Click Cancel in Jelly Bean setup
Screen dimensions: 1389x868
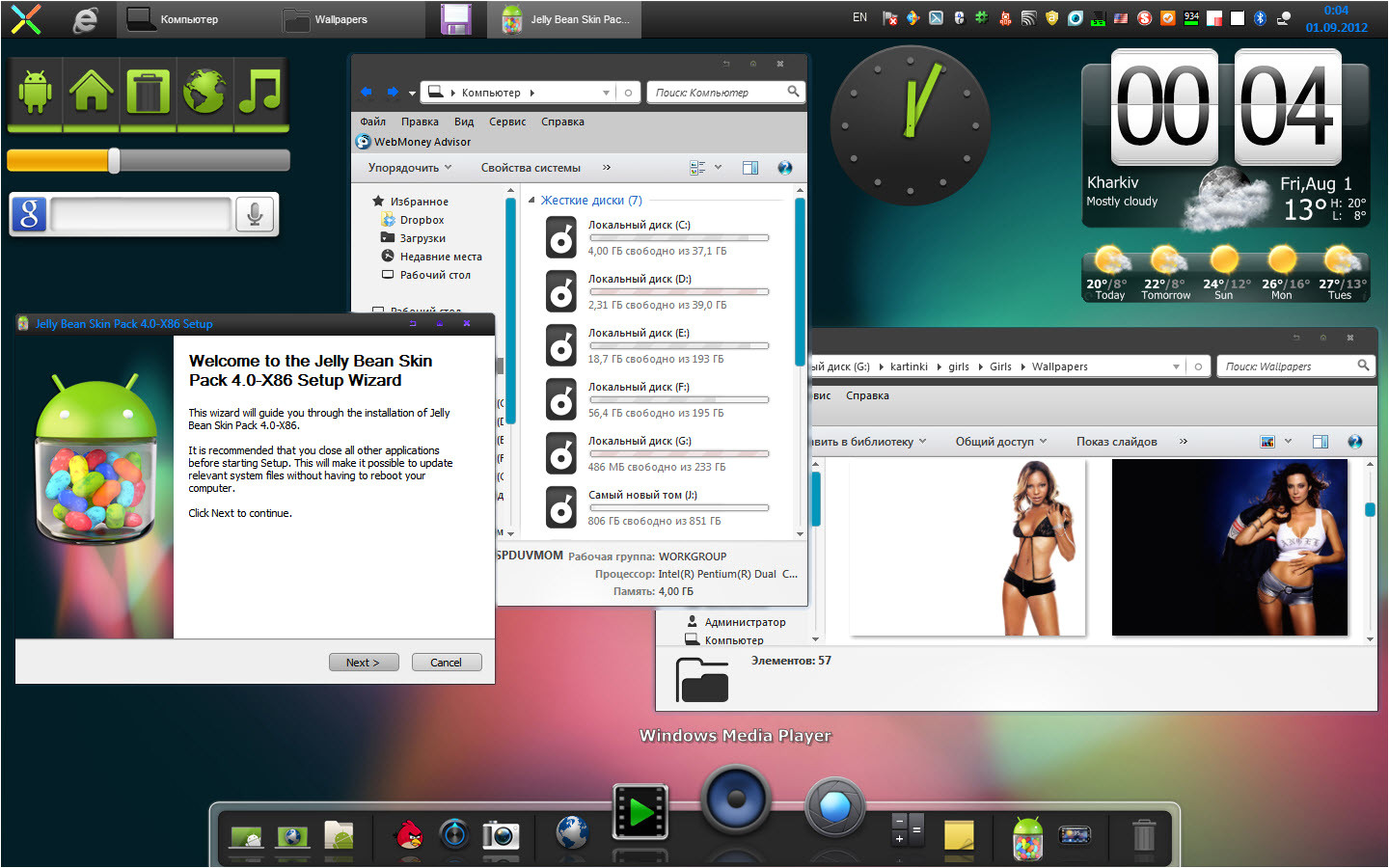click(x=447, y=663)
